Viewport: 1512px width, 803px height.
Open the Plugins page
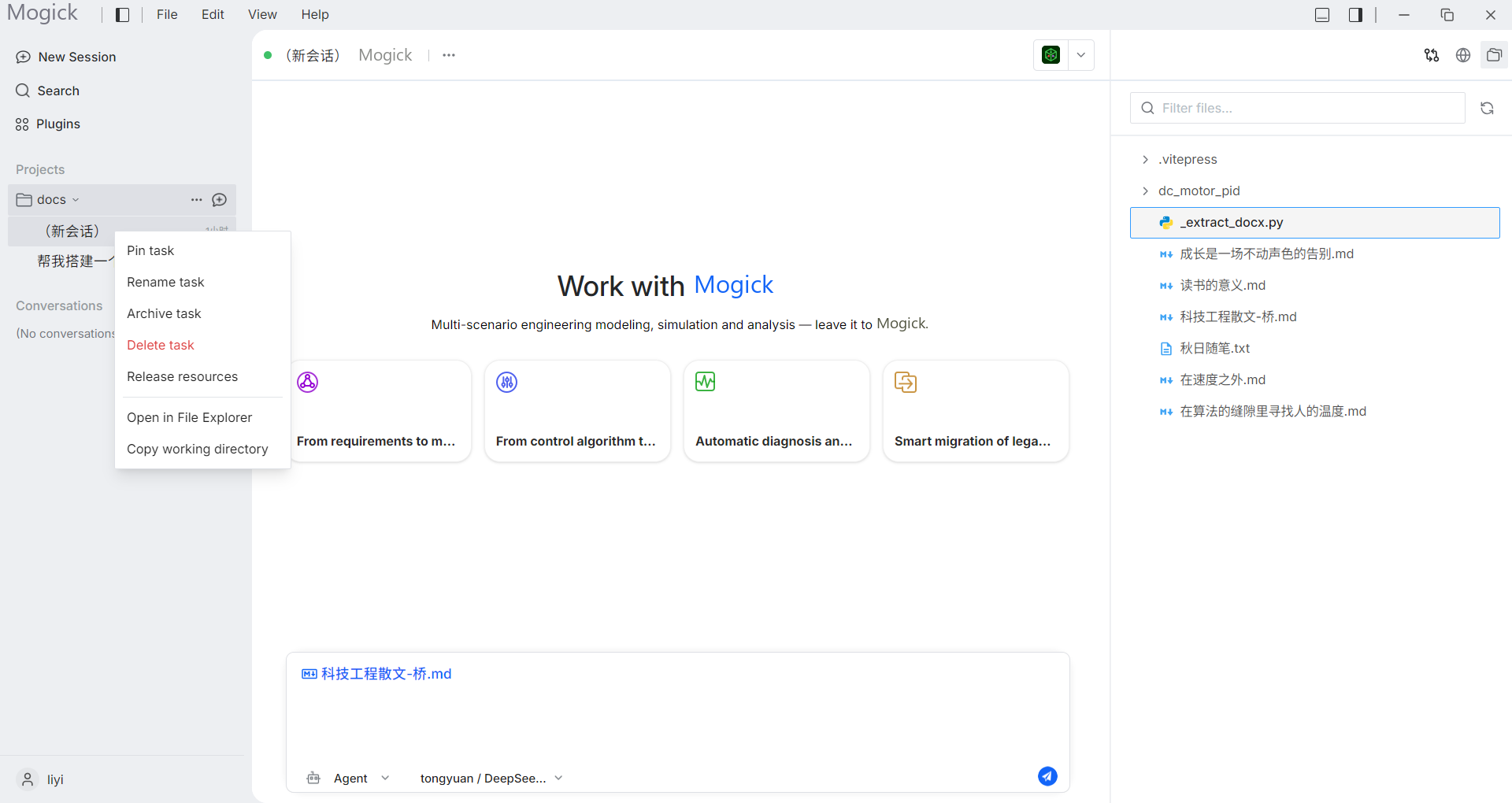click(x=48, y=124)
